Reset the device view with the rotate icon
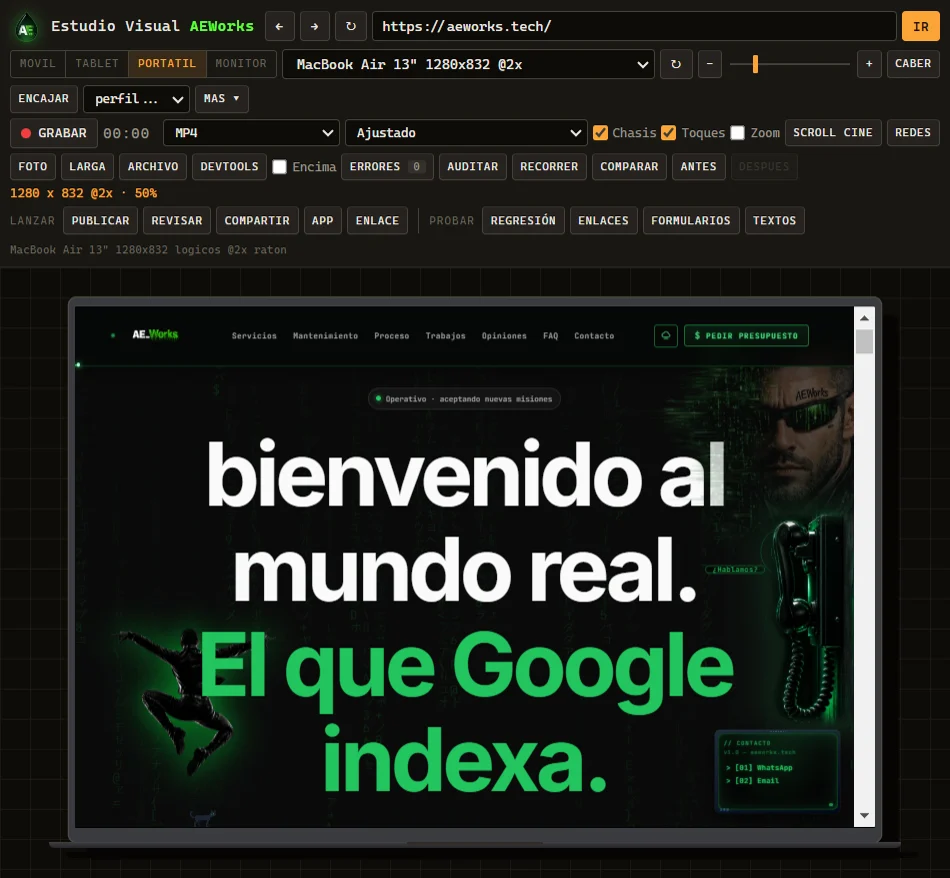Viewport: 950px width, 878px height. (x=676, y=64)
